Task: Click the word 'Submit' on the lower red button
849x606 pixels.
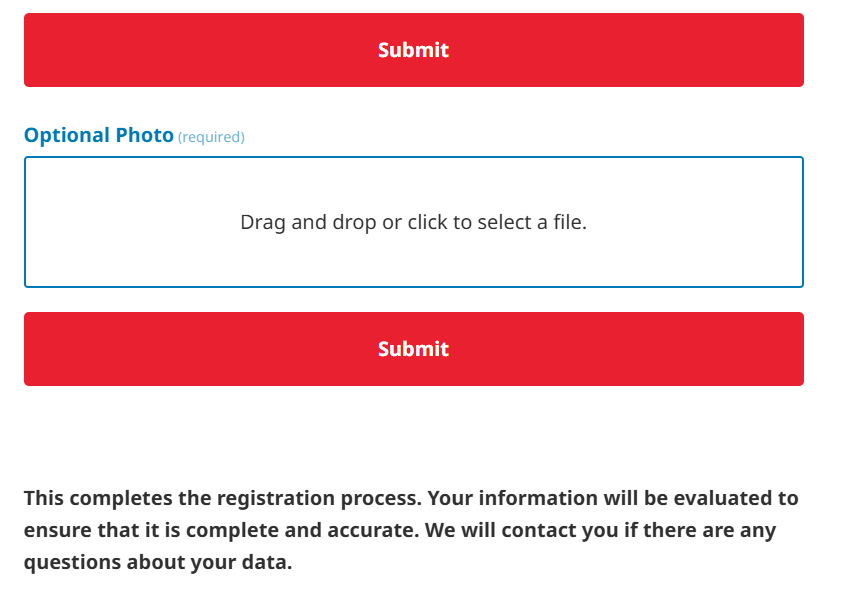Action: pos(413,349)
